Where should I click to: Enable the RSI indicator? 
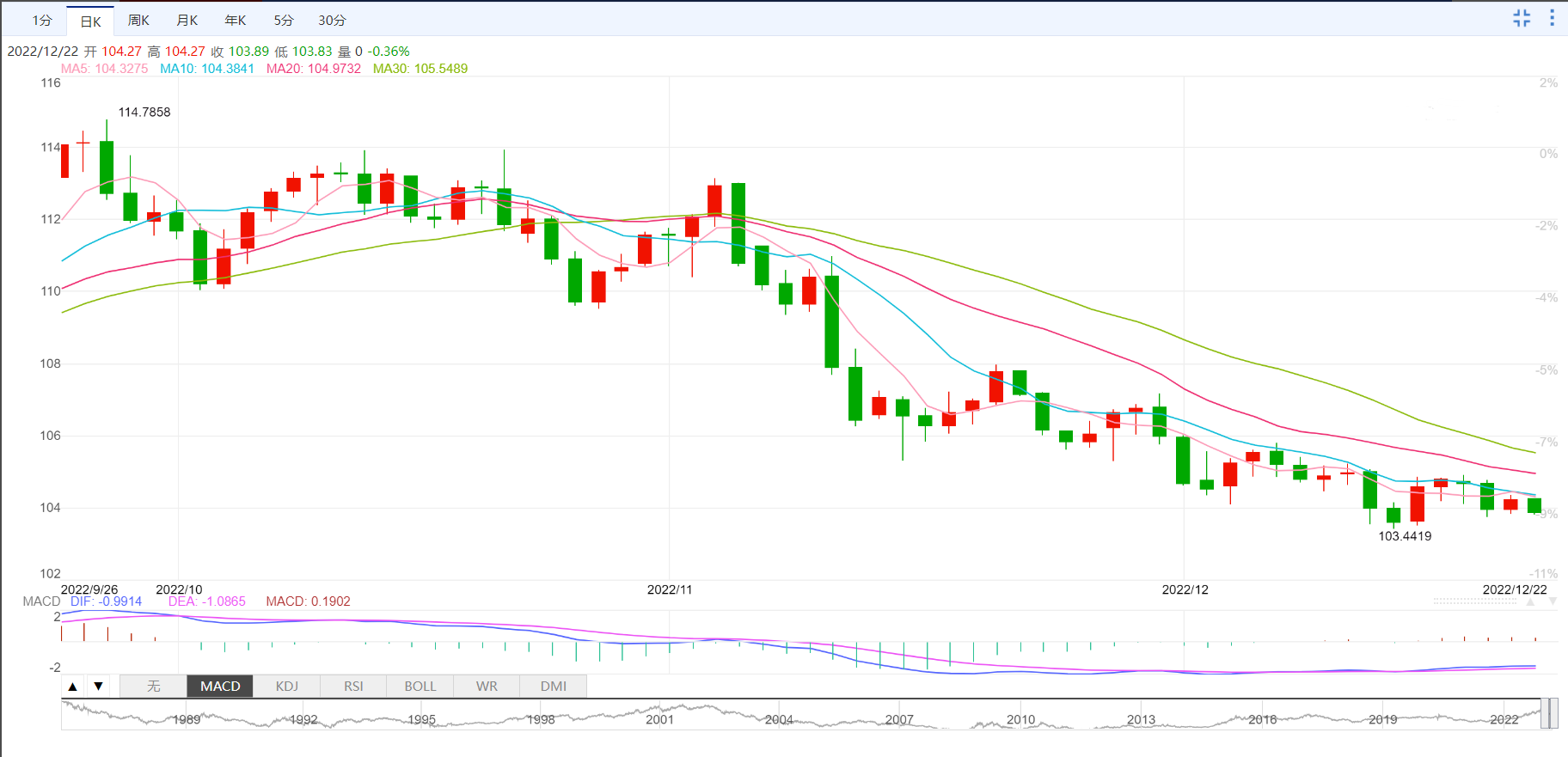(x=353, y=686)
